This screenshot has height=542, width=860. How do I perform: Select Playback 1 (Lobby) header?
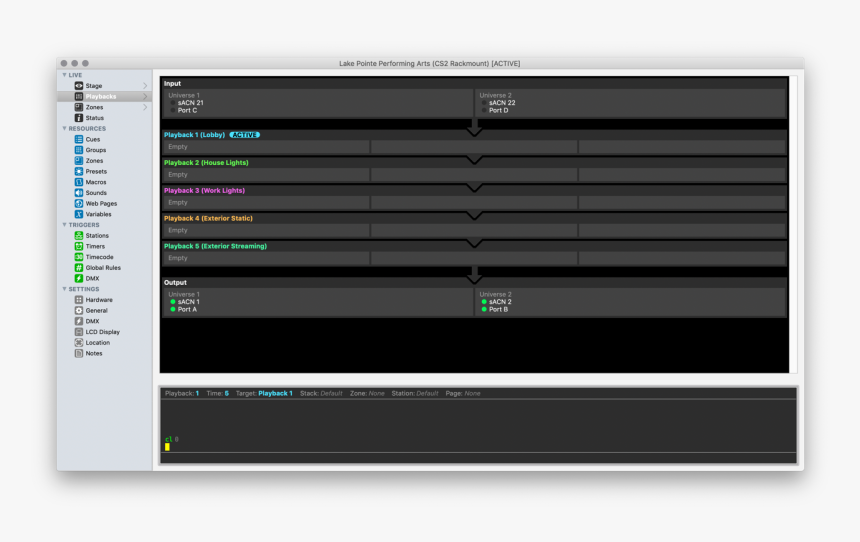pyautogui.click(x=194, y=135)
